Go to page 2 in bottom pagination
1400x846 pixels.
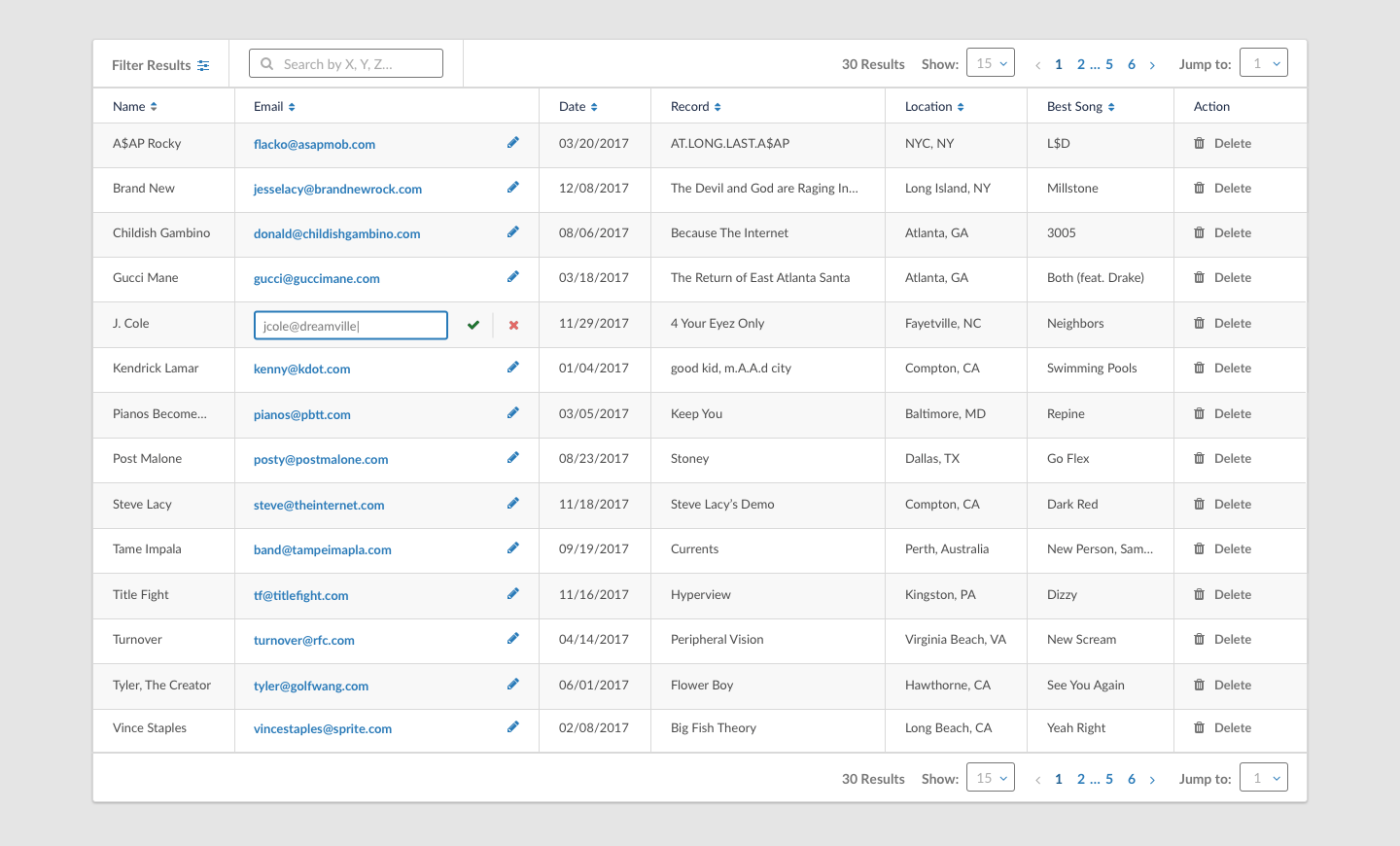[1081, 779]
